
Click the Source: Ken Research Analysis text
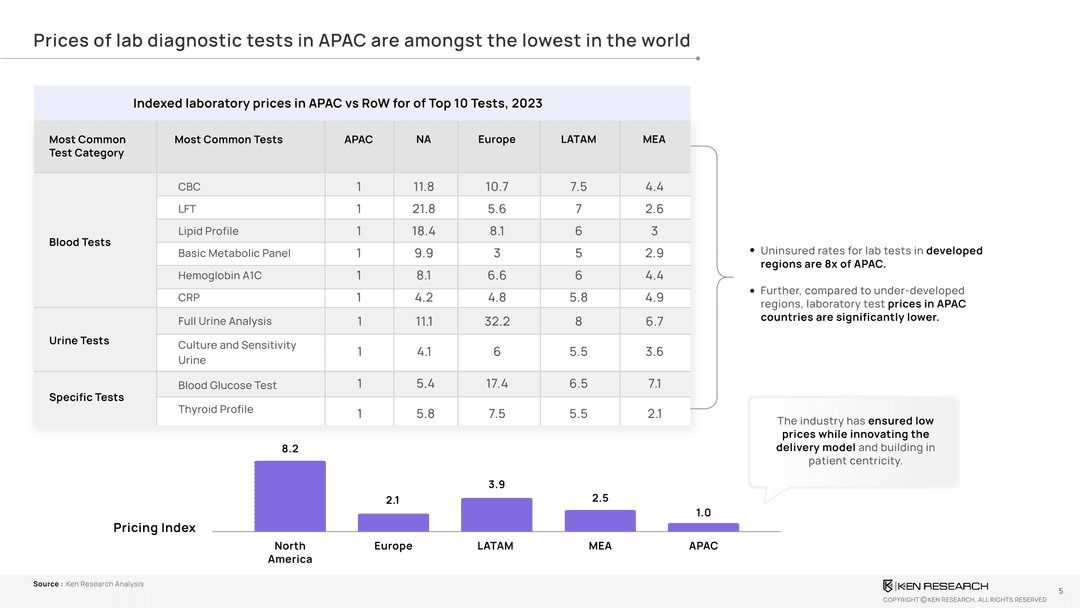(88, 584)
